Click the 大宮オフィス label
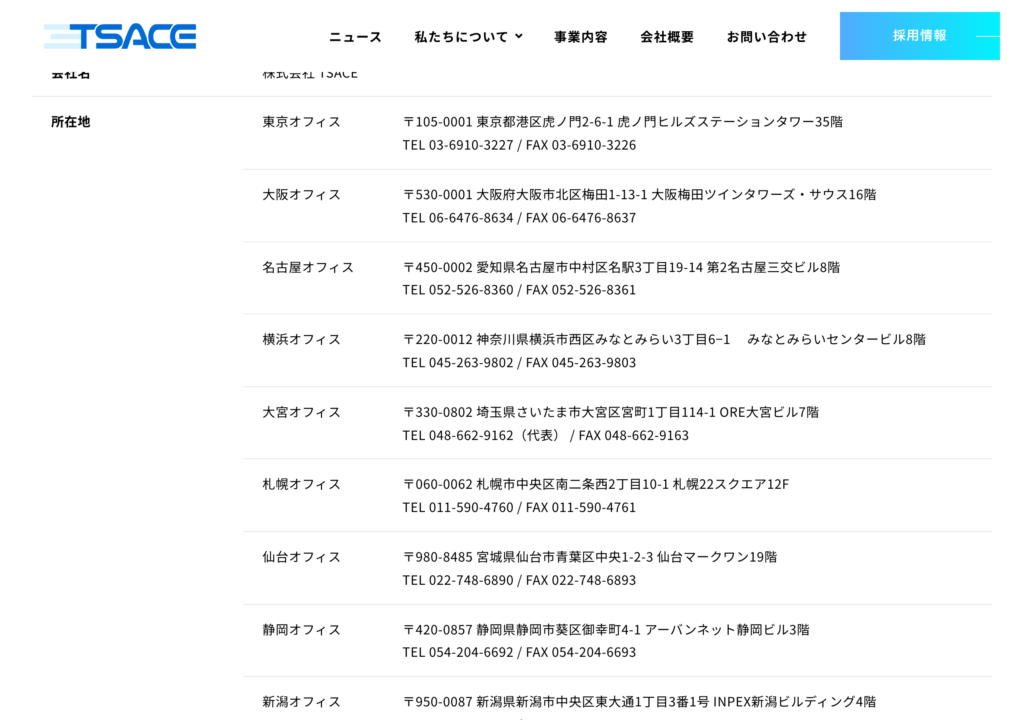Image resolution: width=1024 pixels, height=720 pixels. 302,412
